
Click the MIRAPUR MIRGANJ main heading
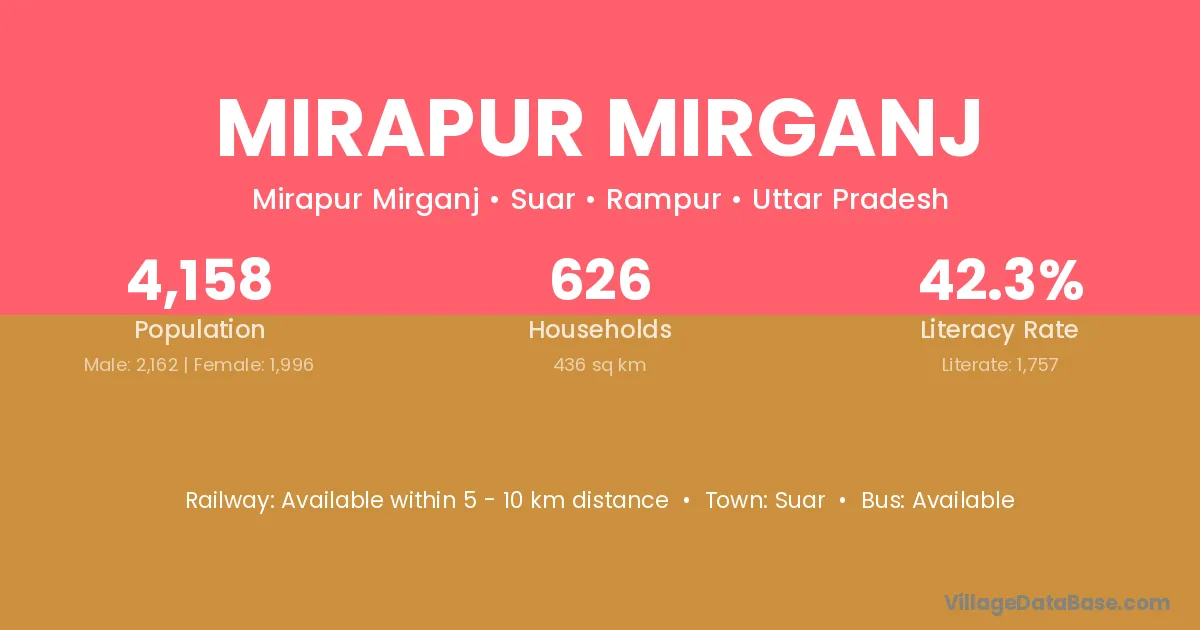[600, 130]
